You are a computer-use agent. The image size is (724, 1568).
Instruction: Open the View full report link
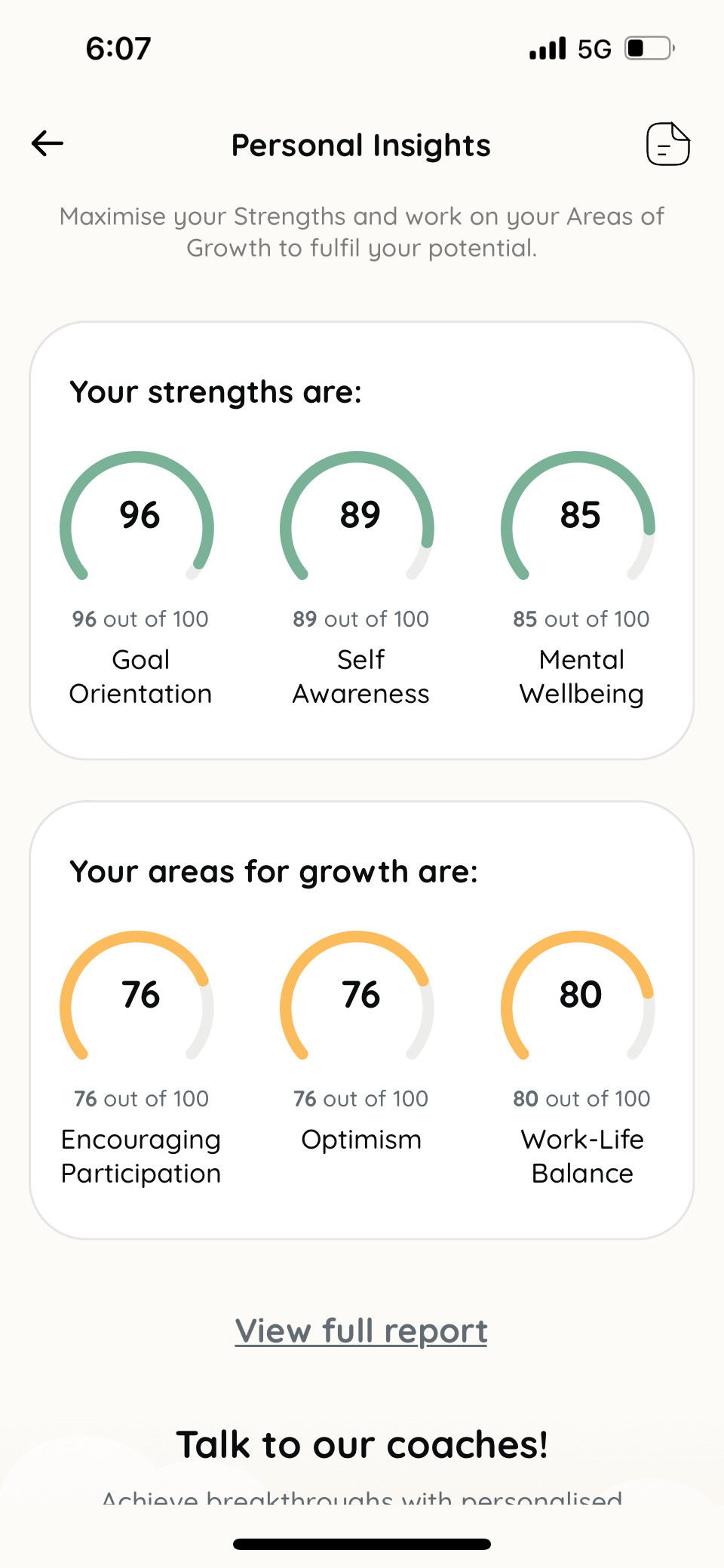[361, 1330]
